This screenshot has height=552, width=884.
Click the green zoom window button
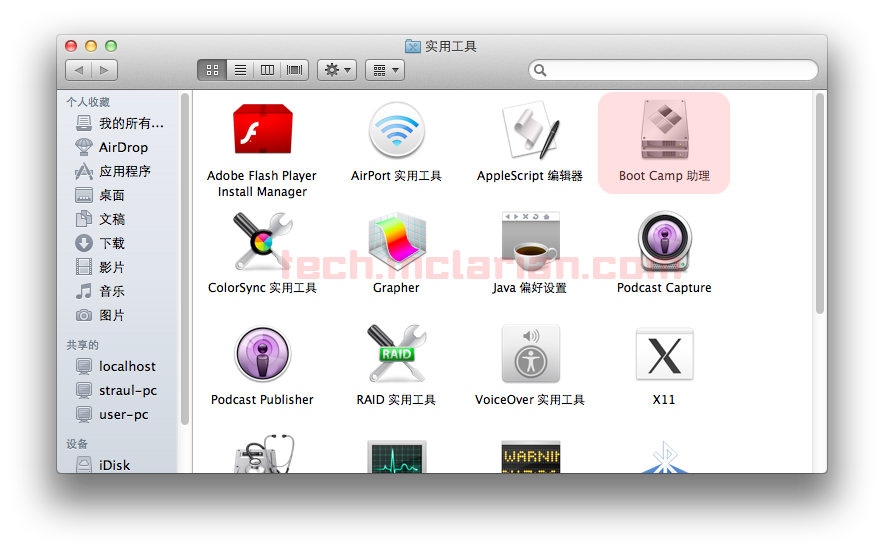click(x=111, y=46)
